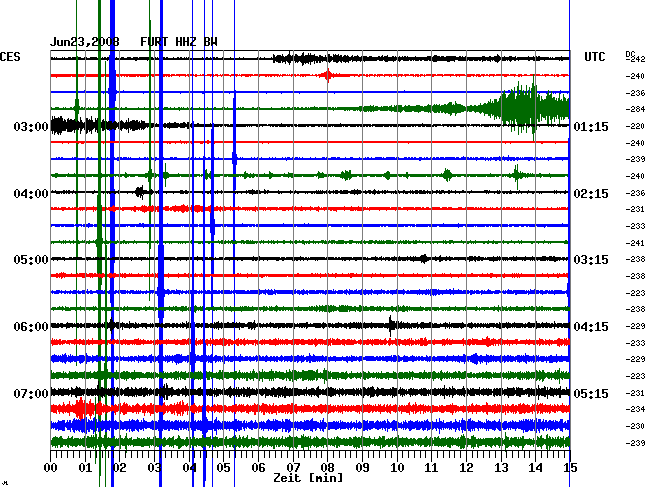Click the black 06:00 trace spike near minute 10
Screen dimensions: 650x494
(390, 325)
